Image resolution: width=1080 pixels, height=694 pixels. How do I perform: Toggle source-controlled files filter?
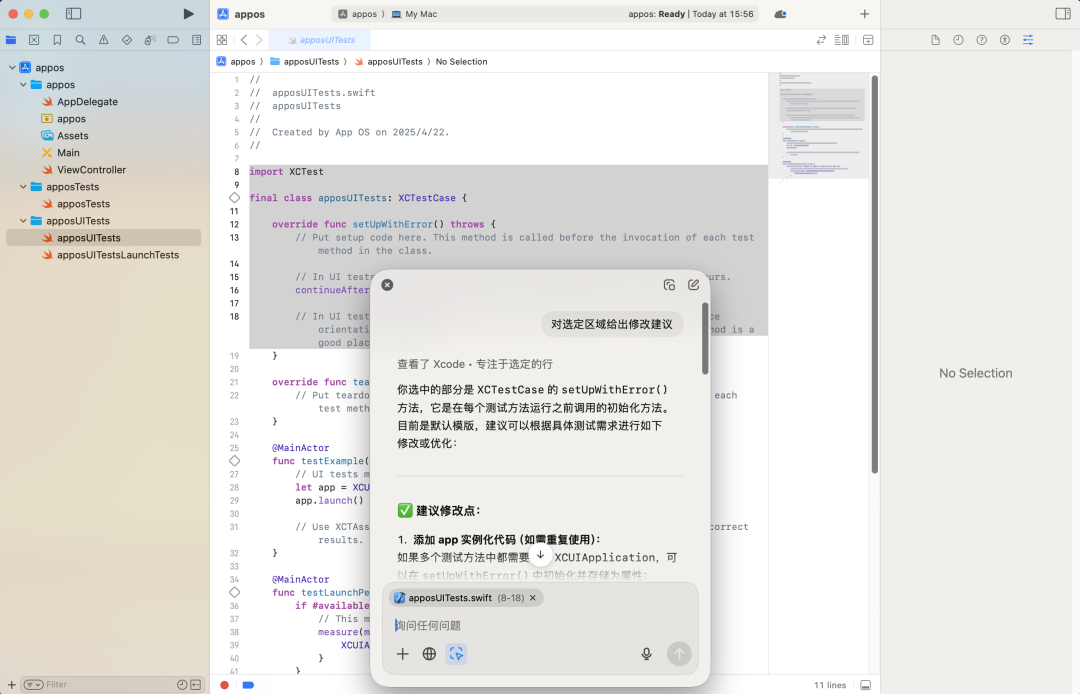coord(196,684)
